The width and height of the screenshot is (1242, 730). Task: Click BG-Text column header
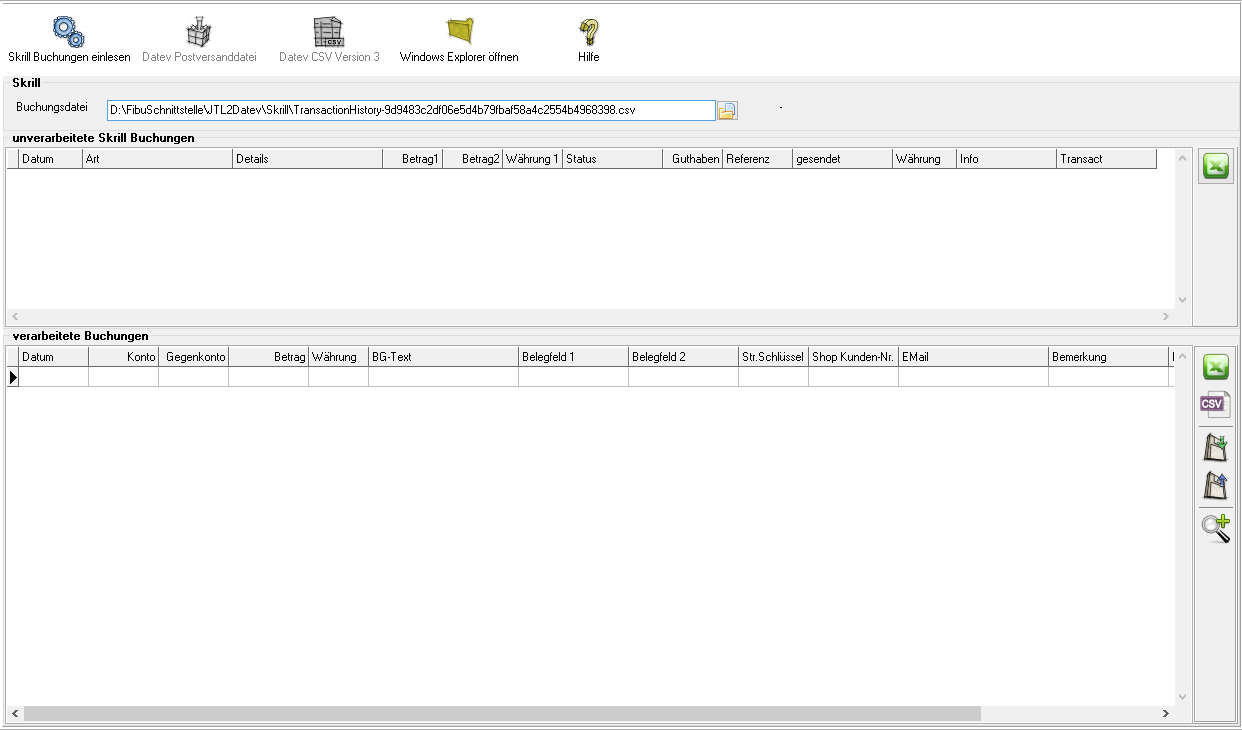442,357
